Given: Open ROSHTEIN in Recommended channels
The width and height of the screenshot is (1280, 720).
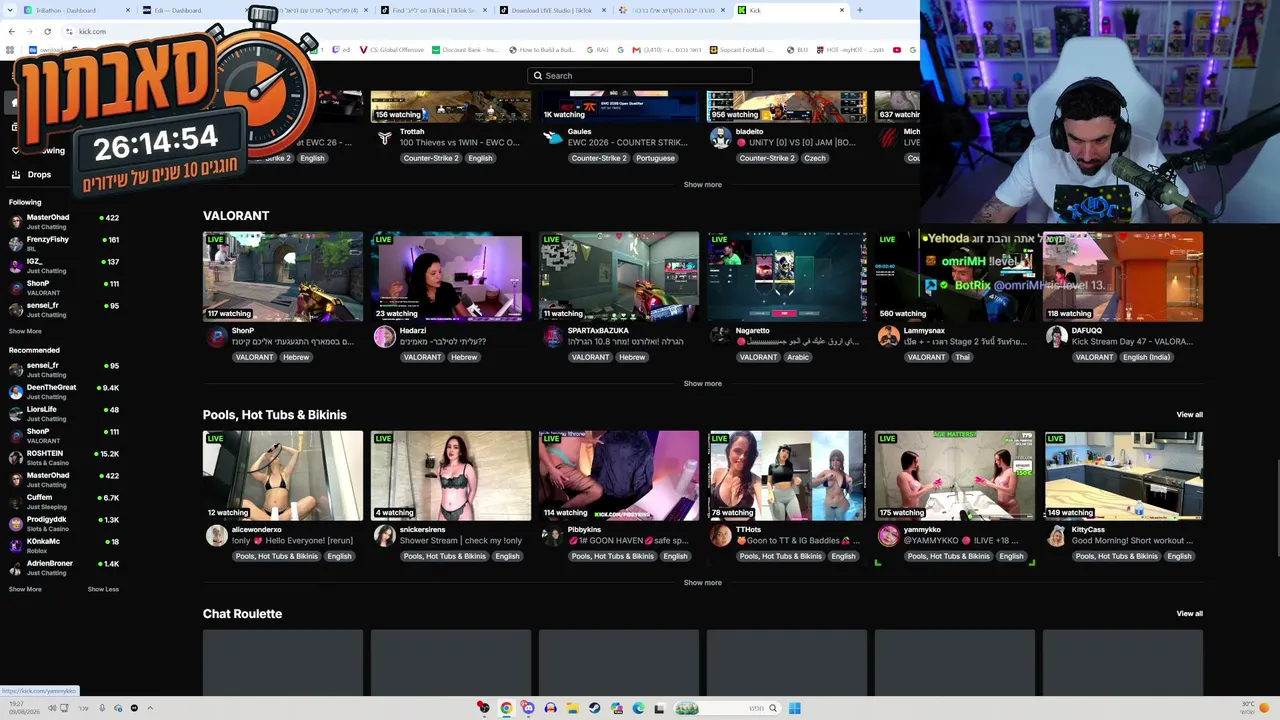Looking at the screenshot, I should pos(64,457).
